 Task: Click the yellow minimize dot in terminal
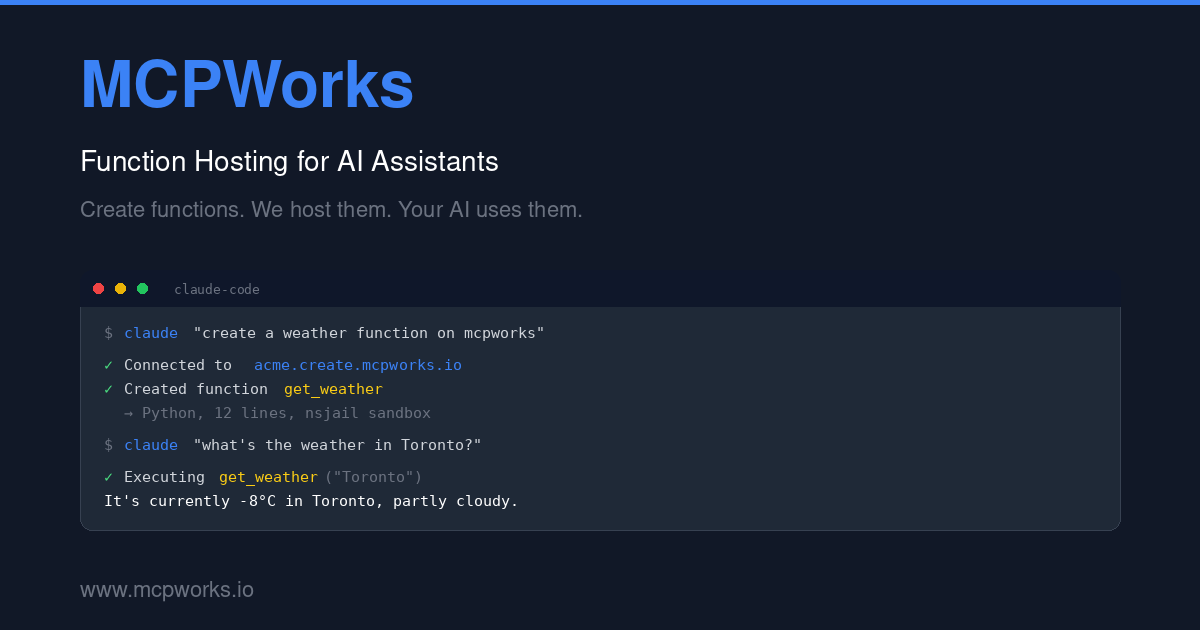(120, 289)
